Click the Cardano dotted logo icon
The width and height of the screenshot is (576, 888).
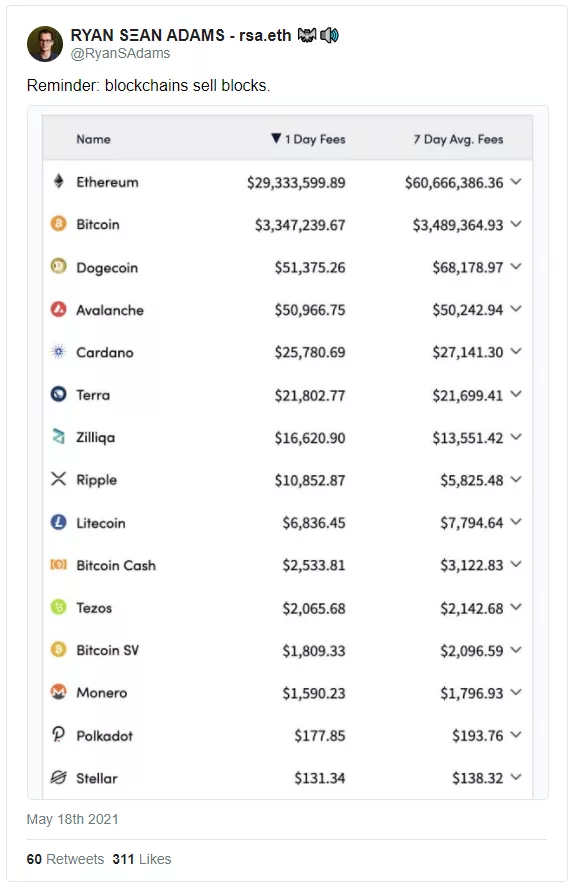coord(58,352)
